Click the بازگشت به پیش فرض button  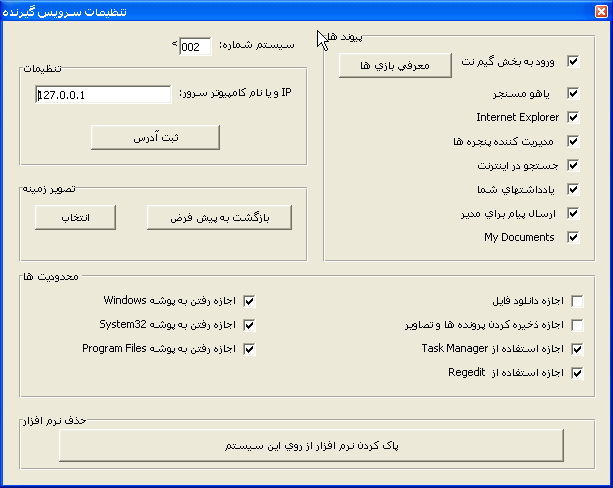pyautogui.click(x=219, y=217)
